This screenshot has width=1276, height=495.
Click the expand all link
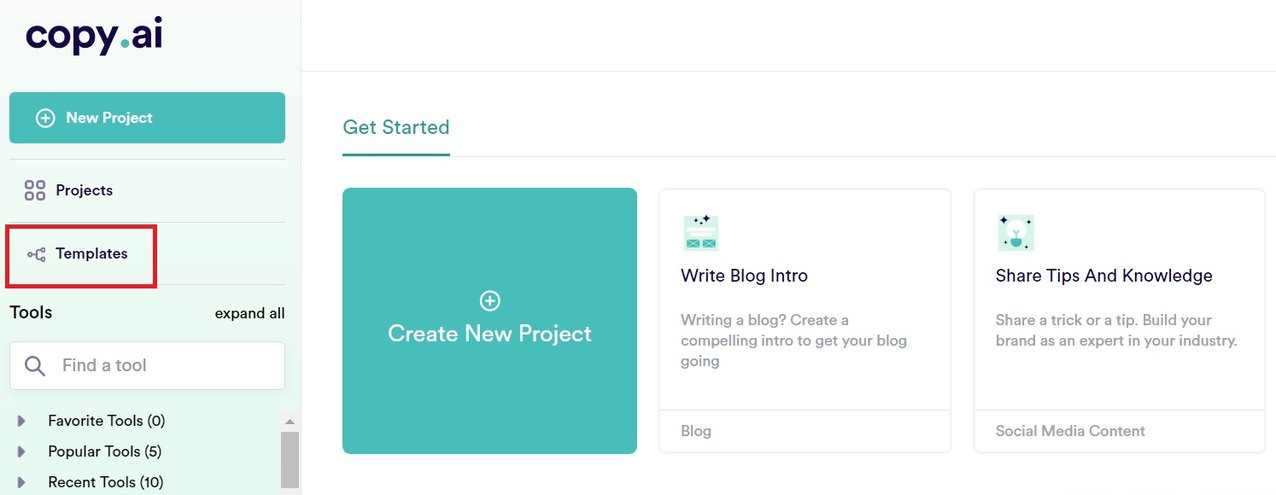pos(250,313)
